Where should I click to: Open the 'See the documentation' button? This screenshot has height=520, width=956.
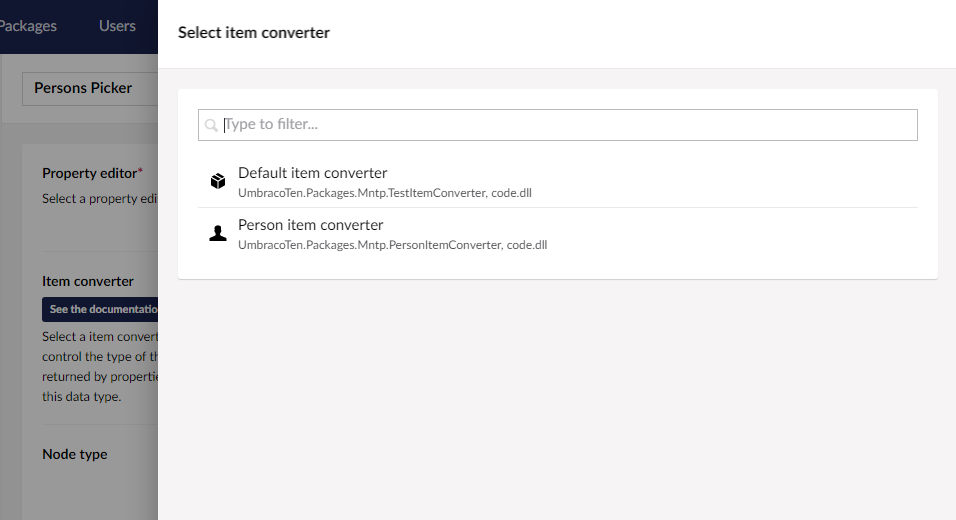click(100, 310)
